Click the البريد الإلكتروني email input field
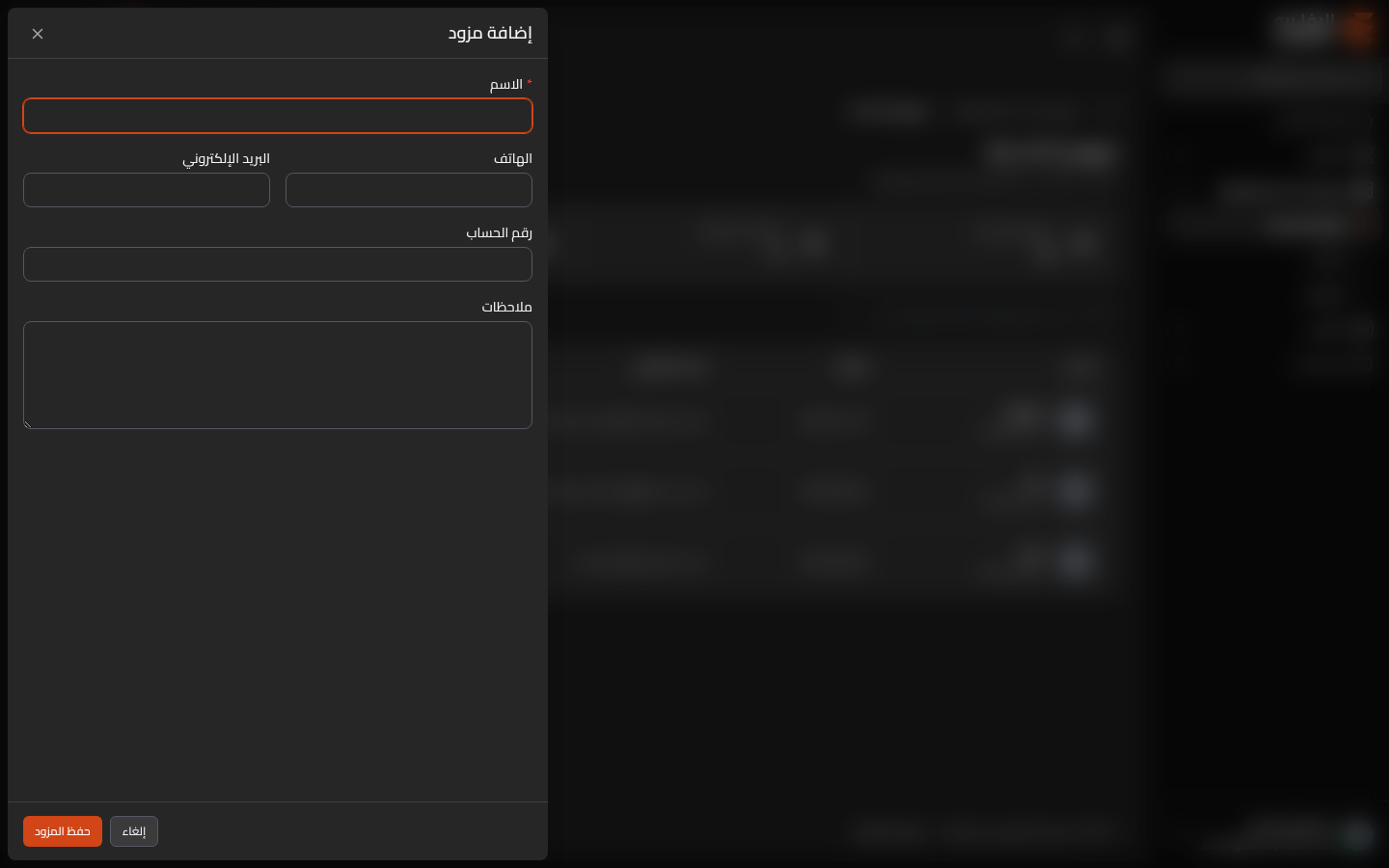 pyautogui.click(x=147, y=190)
